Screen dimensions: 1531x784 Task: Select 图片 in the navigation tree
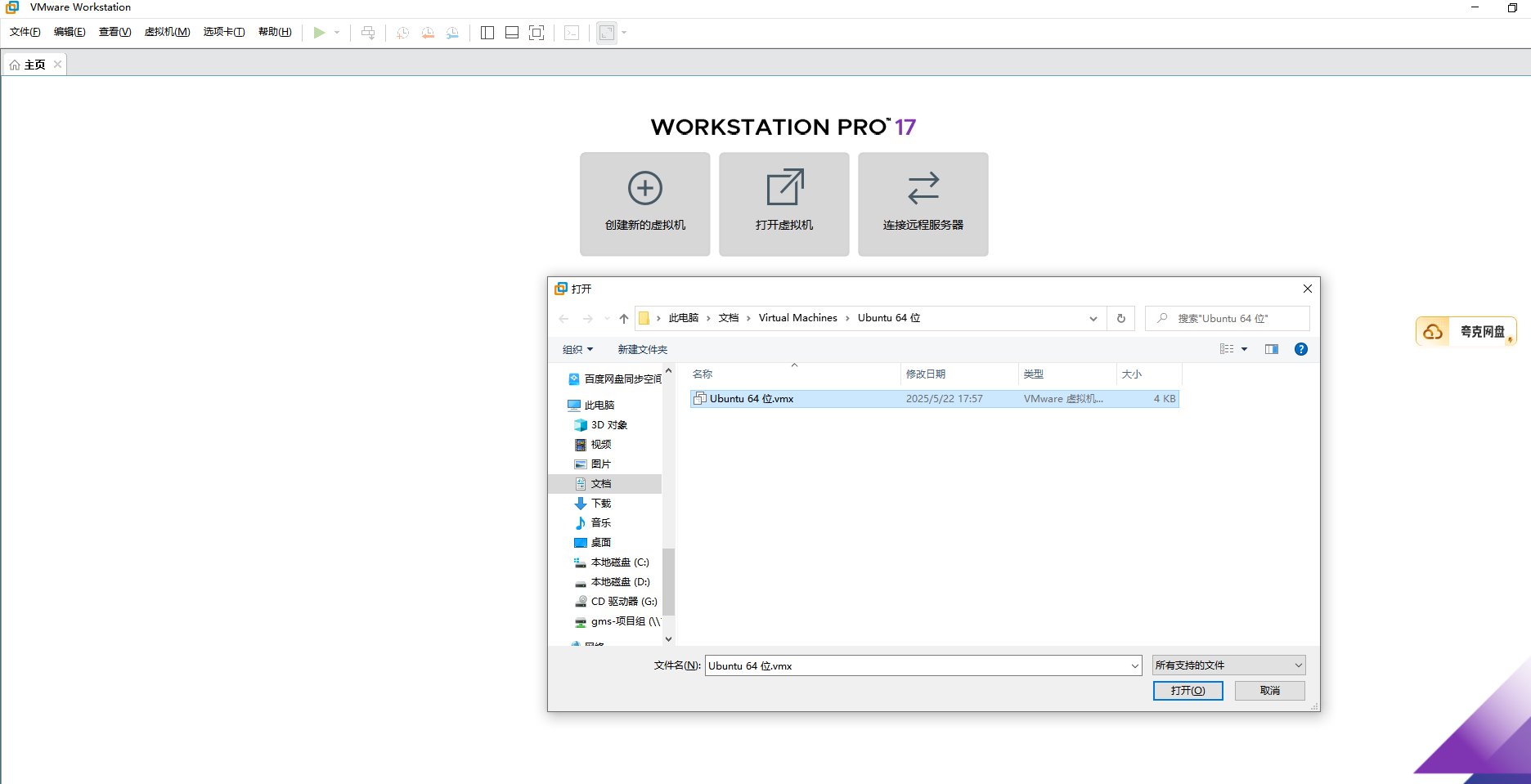coord(593,464)
